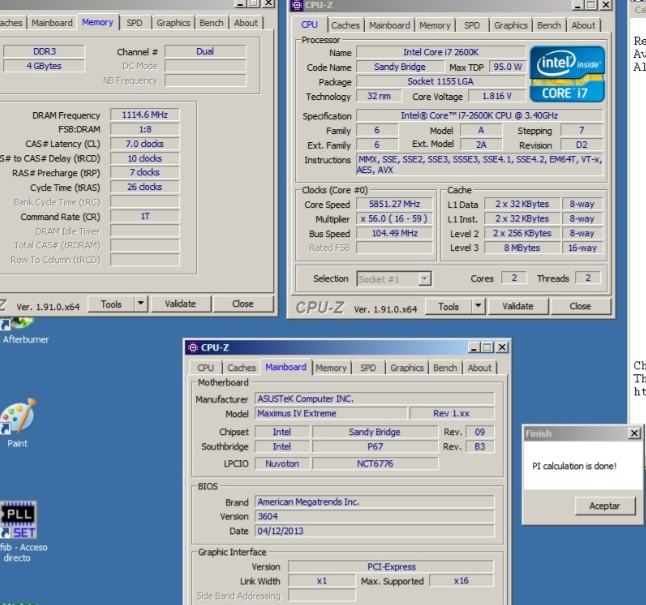Image resolution: width=646 pixels, height=605 pixels.
Task: Click the Mainboard CPU-Z title bar icon
Action: [x=192, y=347]
